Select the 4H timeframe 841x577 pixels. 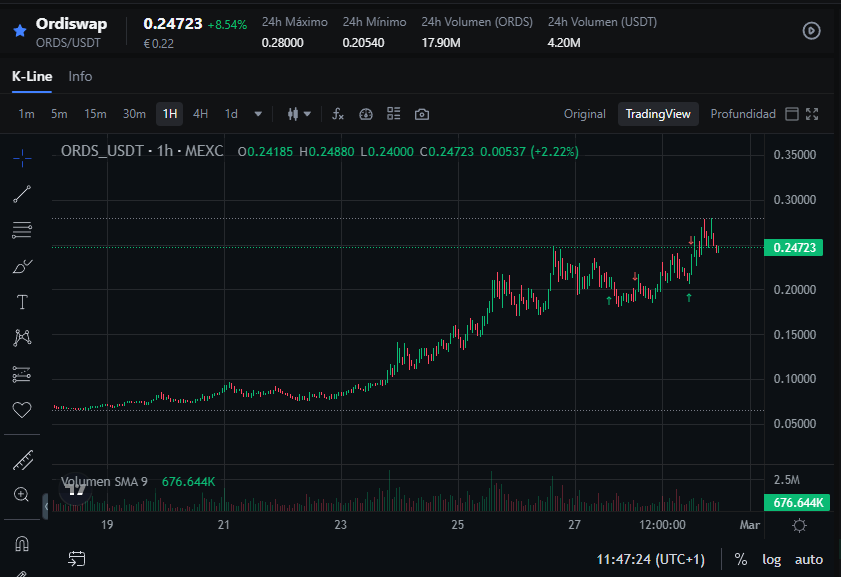click(200, 114)
